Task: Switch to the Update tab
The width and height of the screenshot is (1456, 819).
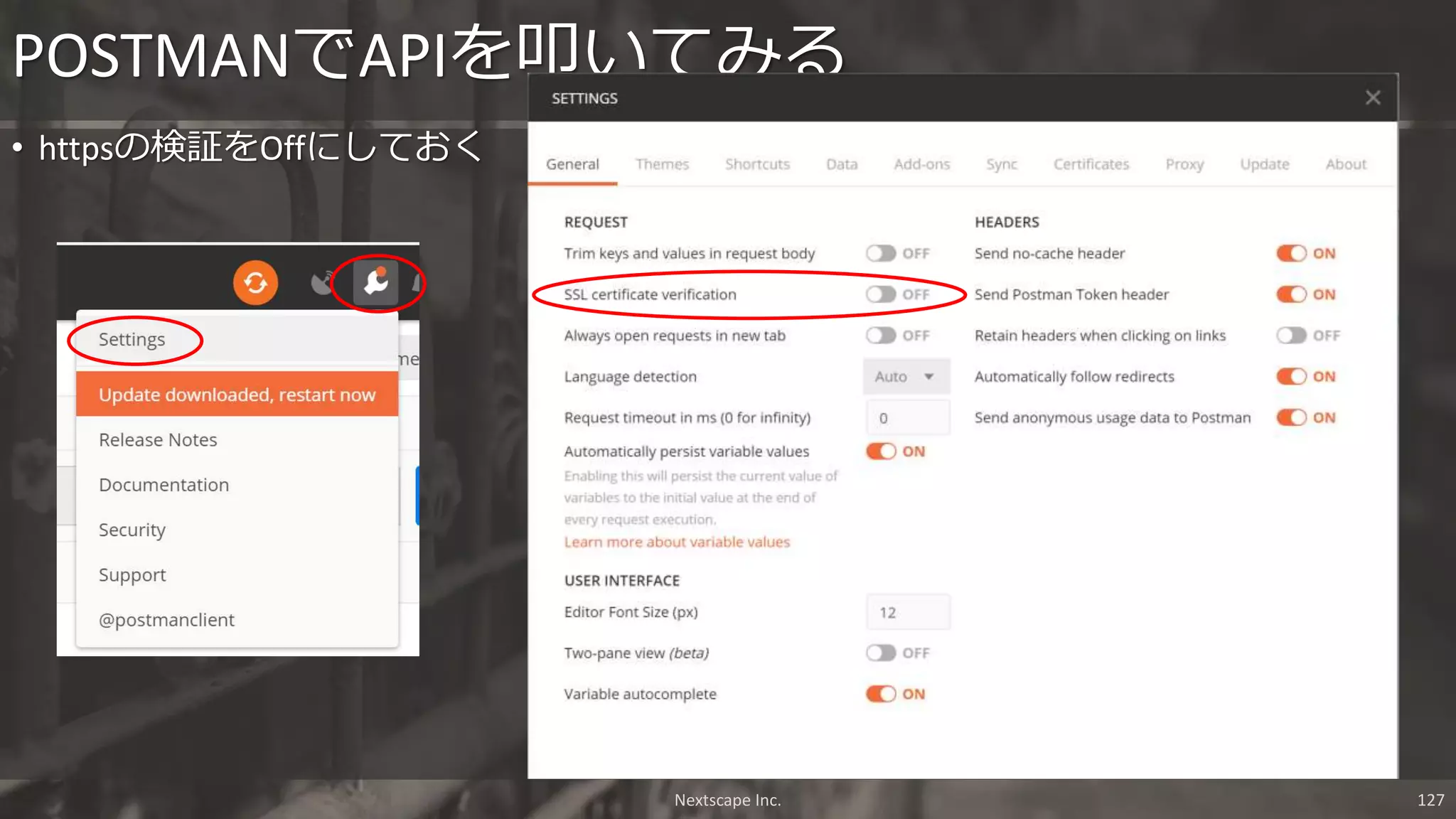Action: pyautogui.click(x=1265, y=164)
